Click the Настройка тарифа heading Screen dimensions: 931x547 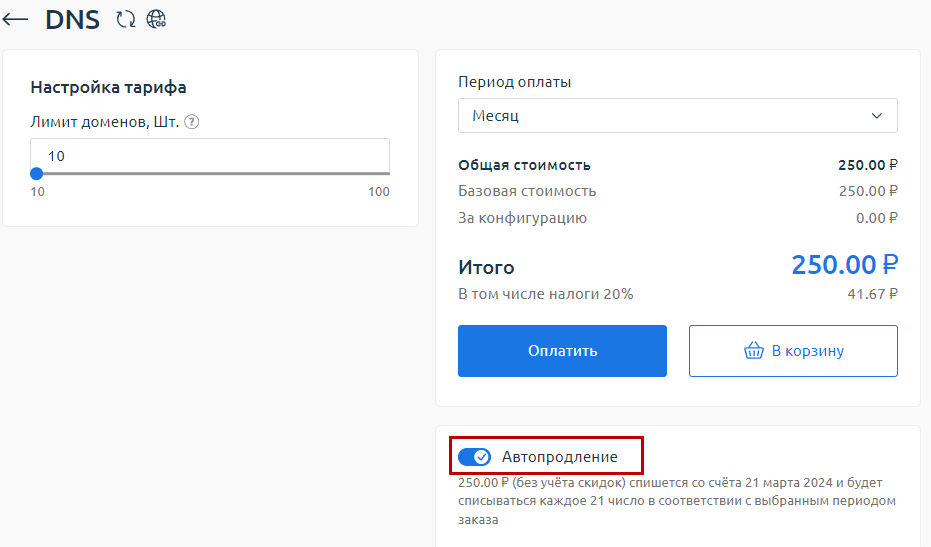[108, 87]
